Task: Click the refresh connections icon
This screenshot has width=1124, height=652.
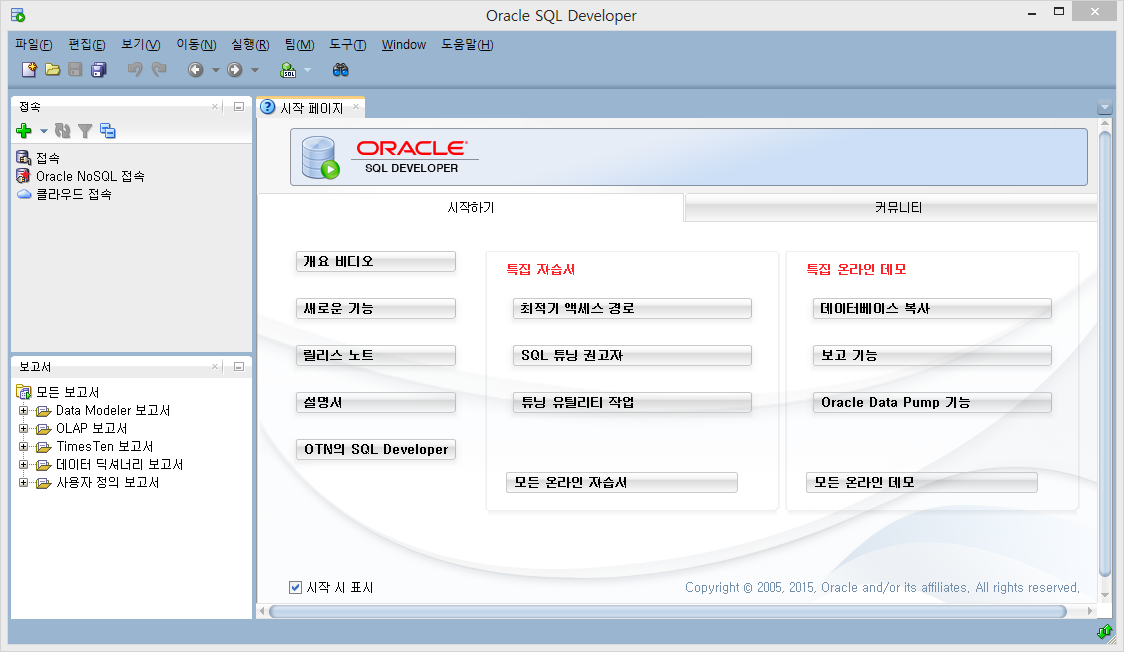Action: [63, 130]
